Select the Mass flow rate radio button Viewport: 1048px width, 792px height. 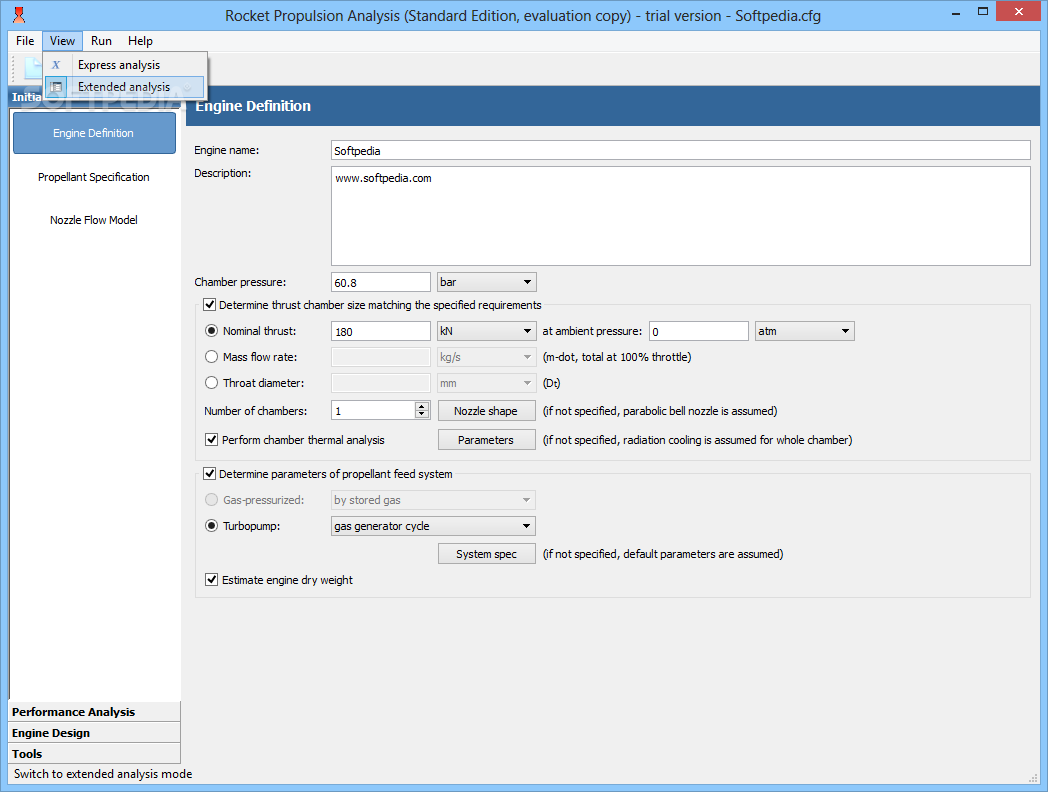pyautogui.click(x=212, y=357)
